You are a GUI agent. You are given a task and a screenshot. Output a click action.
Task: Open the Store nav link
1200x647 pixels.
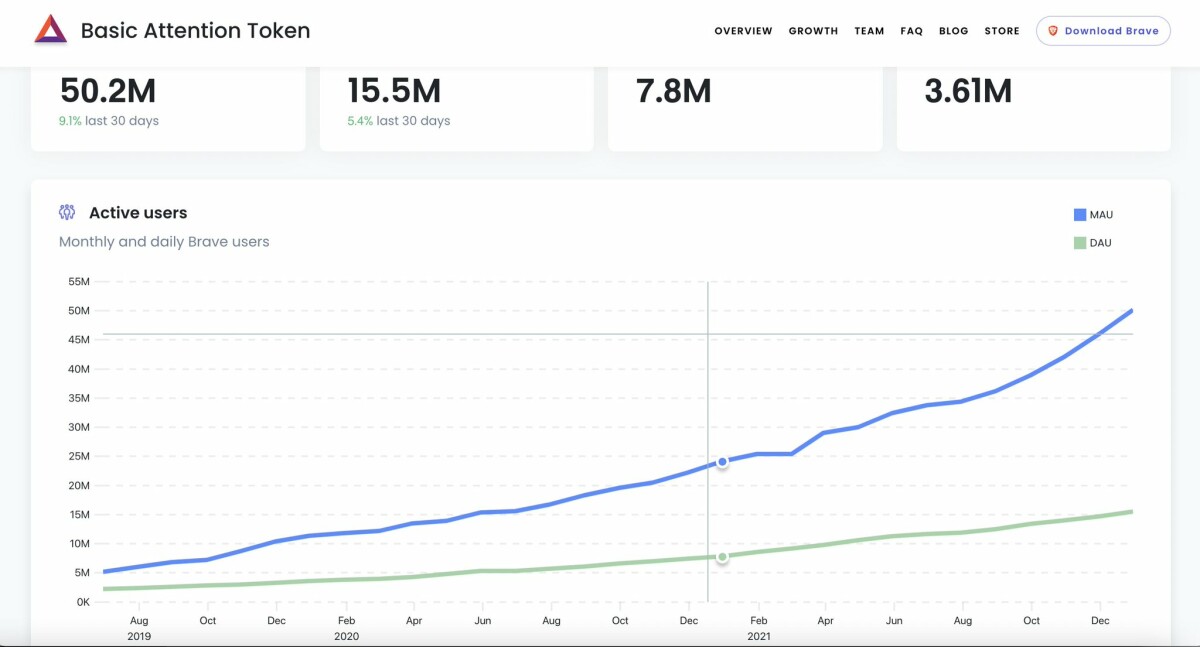(x=1001, y=31)
